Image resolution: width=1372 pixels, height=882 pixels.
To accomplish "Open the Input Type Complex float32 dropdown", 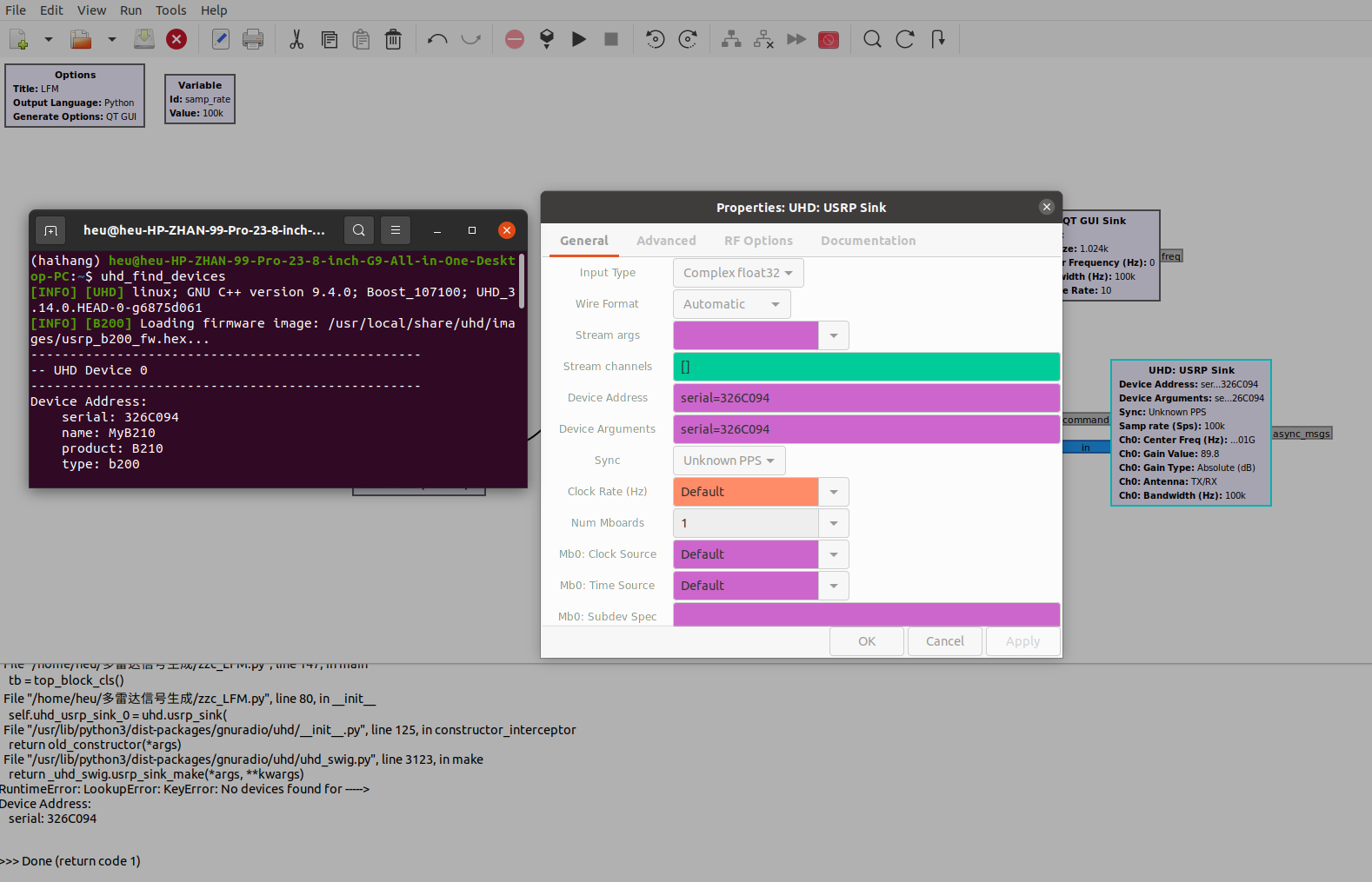I will point(738,273).
